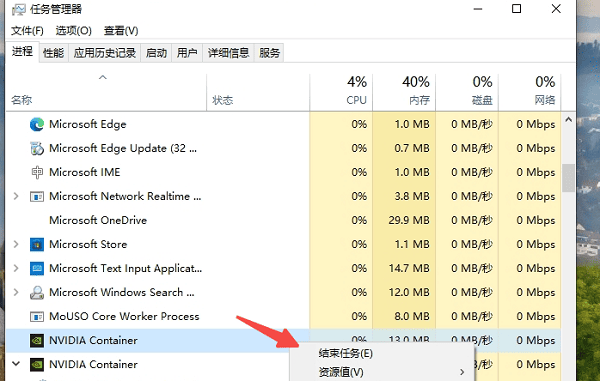Click the Microsoft Edge process icon
600x381 pixels.
coord(37,124)
